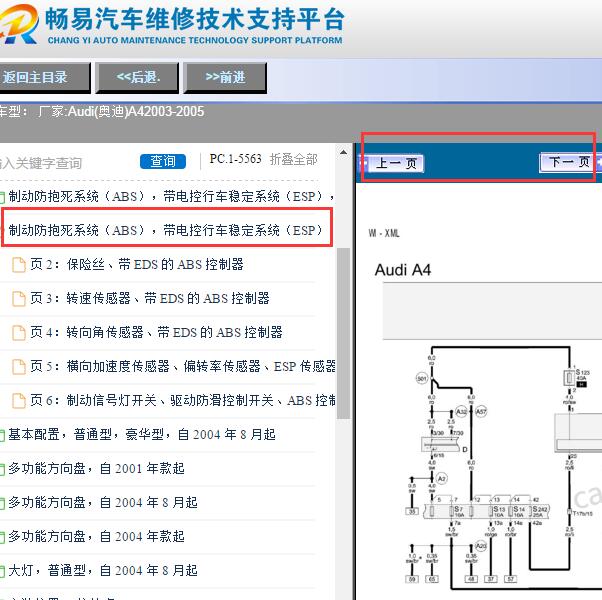
Task: Click page icon beside 页 5
Action: click(18, 367)
